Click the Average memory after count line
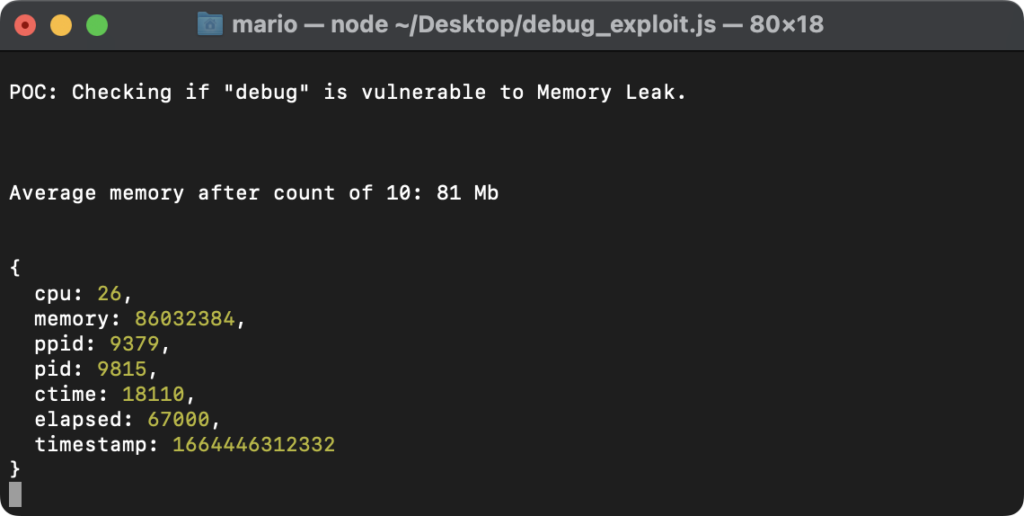This screenshot has width=1024, height=516. point(254,193)
